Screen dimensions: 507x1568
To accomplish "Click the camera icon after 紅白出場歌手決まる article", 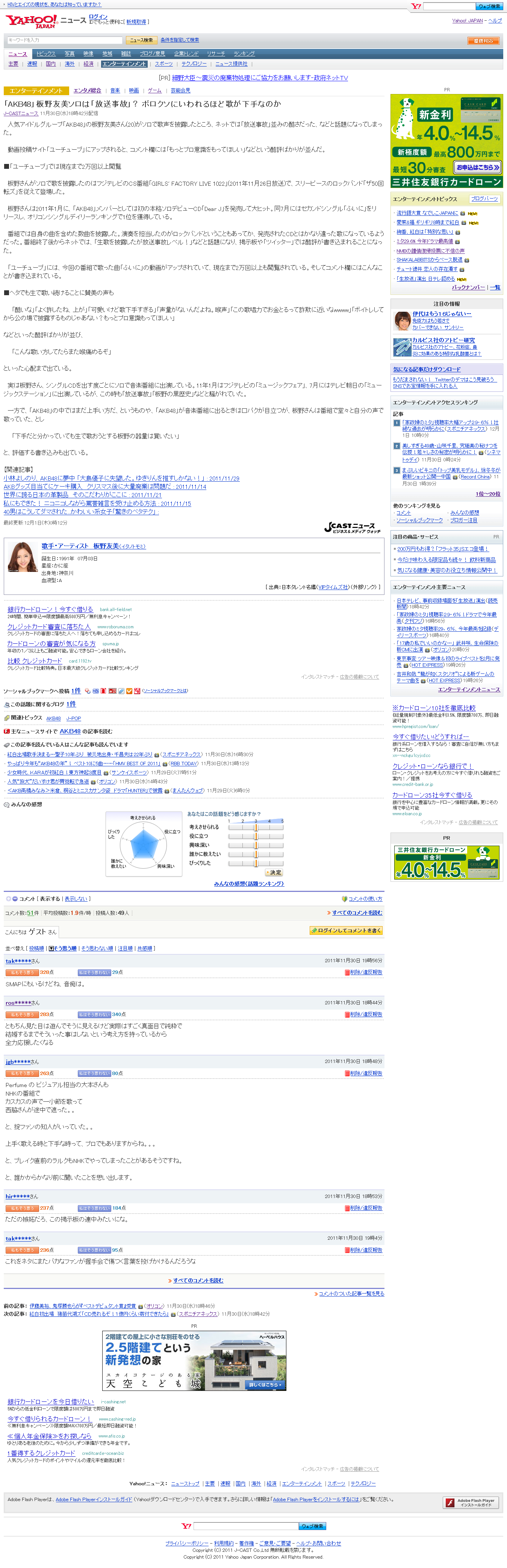I will (x=156, y=755).
